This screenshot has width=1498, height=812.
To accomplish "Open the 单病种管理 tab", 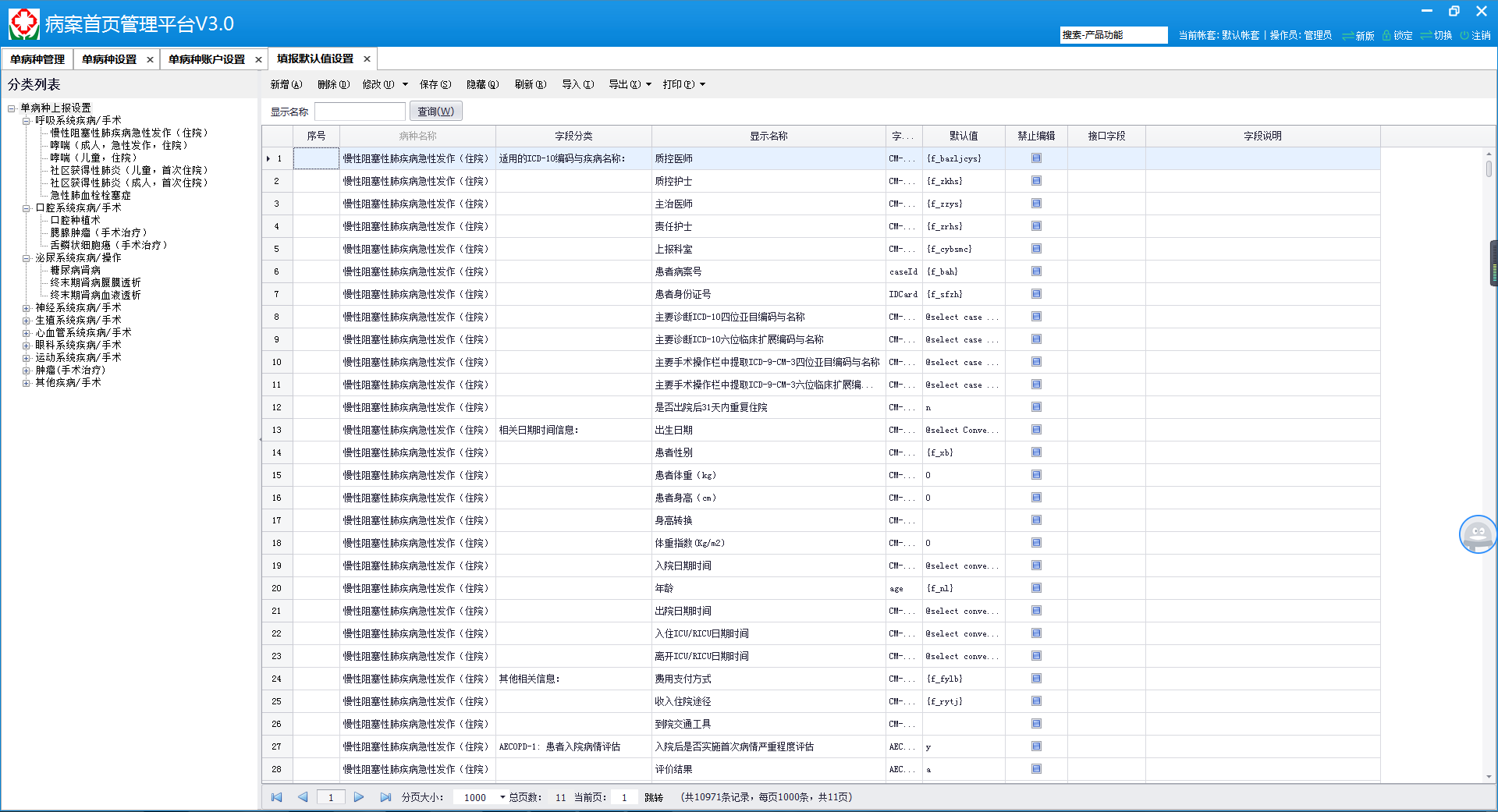I will pos(37,59).
